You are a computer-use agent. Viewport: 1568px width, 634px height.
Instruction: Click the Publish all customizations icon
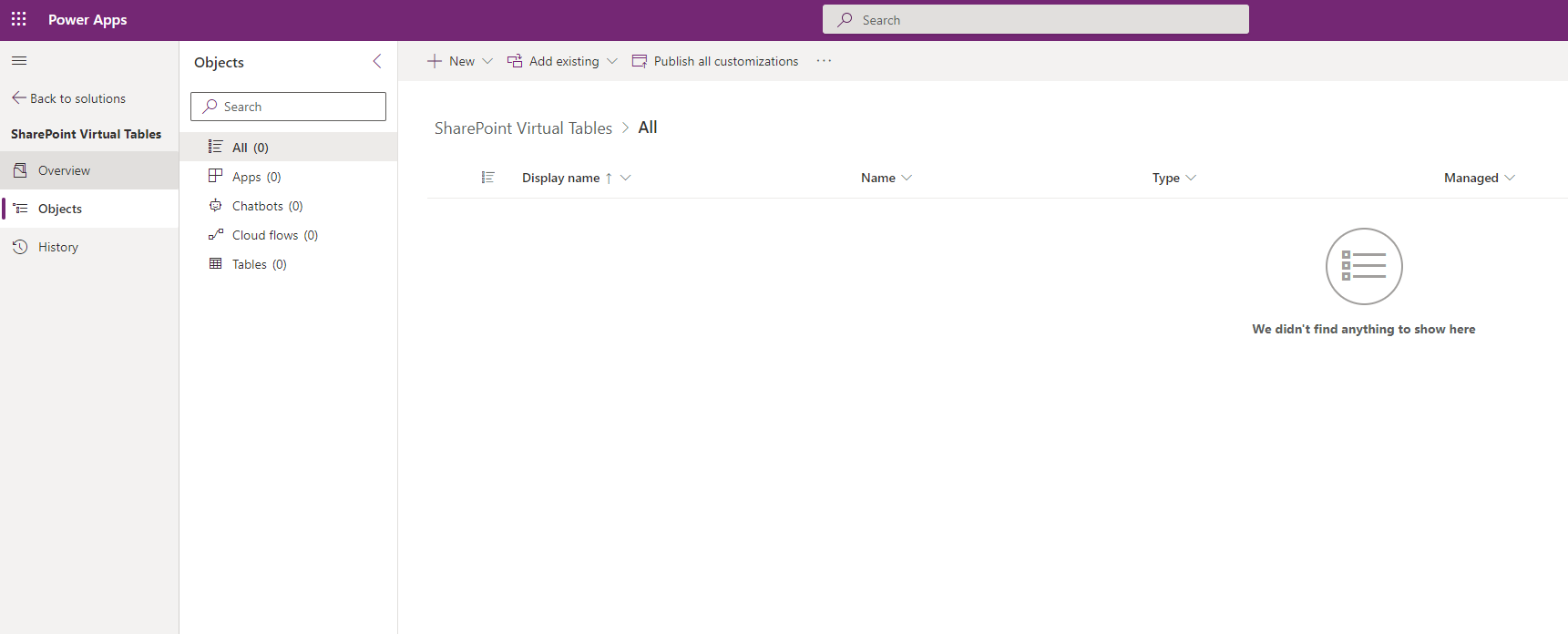tap(640, 61)
